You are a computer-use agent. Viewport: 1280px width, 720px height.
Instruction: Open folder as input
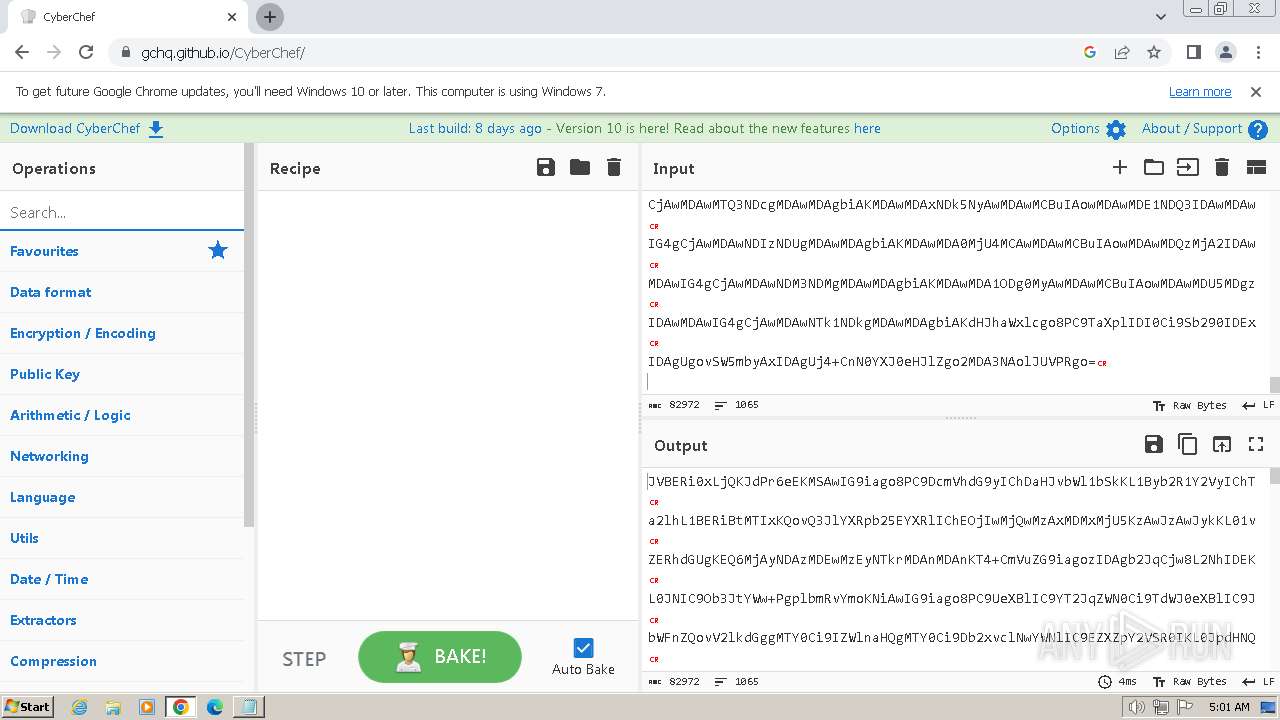point(1154,167)
